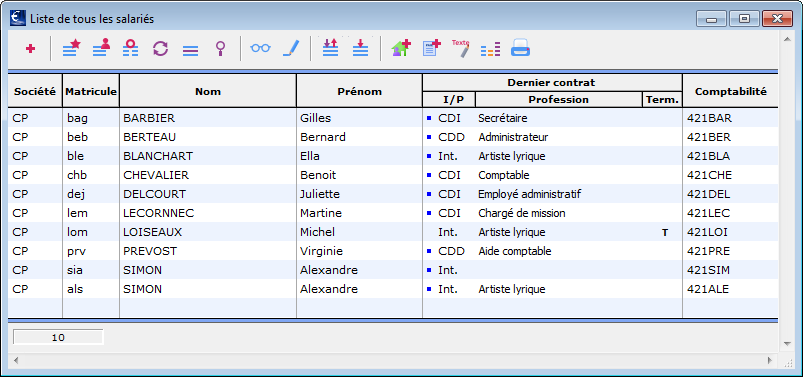Viewport: 803px width, 377px height.
Task: Click the horizontal scrollbar right arrow
Action: (x=770, y=361)
